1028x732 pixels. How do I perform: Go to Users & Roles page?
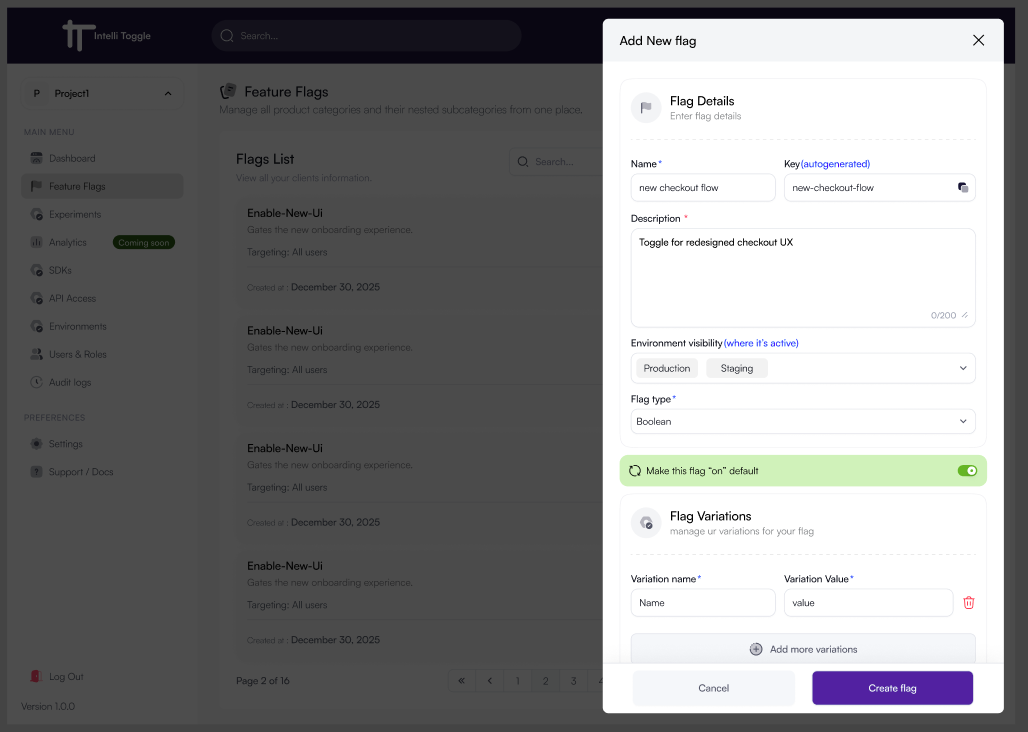click(x=77, y=354)
